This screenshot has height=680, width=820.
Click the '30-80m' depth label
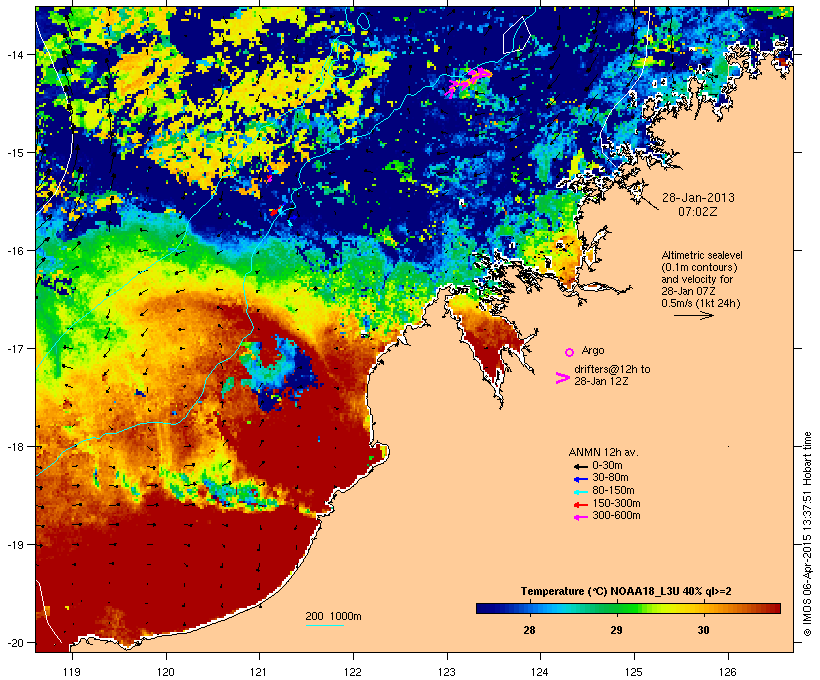[610, 478]
